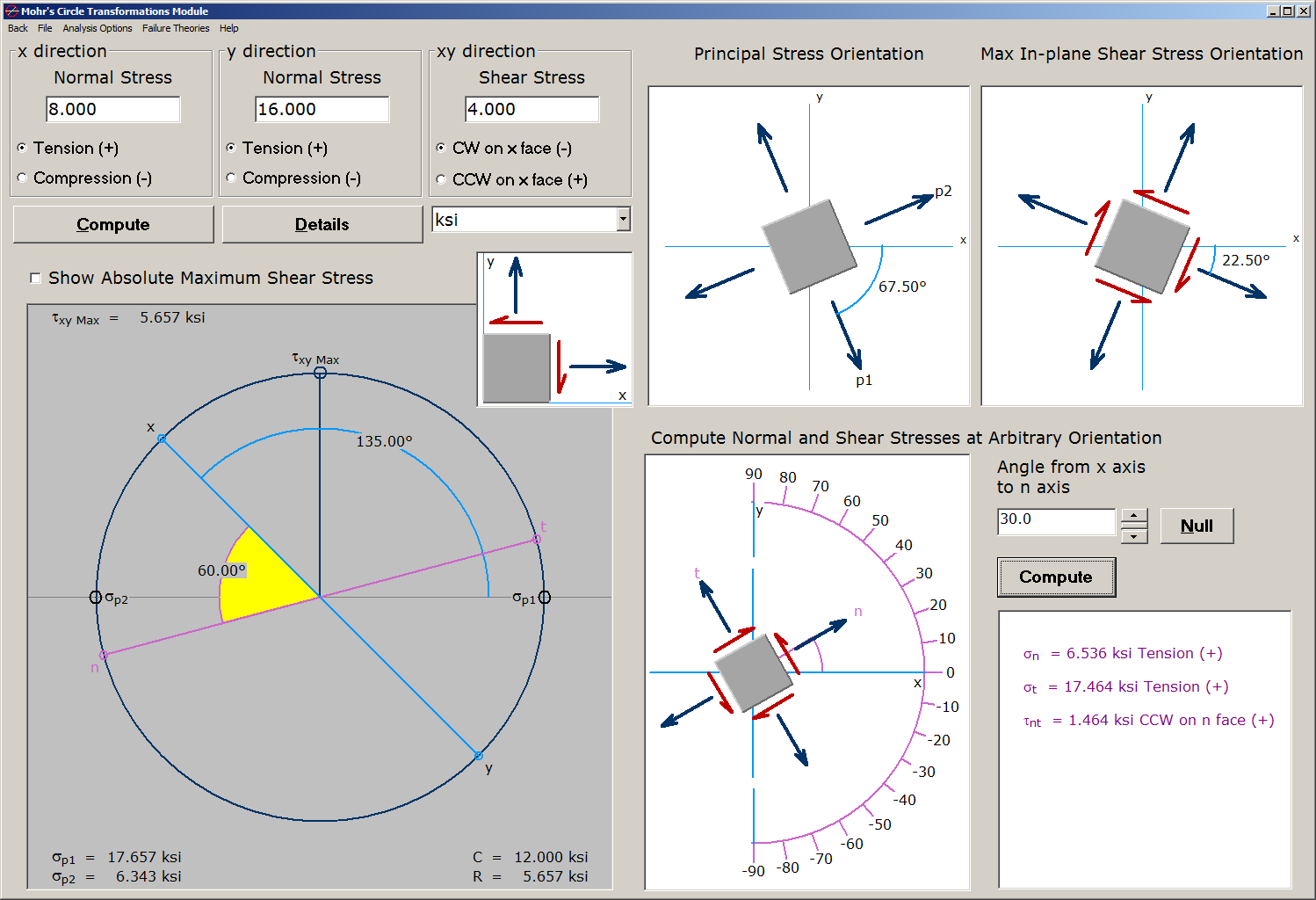Open the ksi units dropdown

click(623, 219)
